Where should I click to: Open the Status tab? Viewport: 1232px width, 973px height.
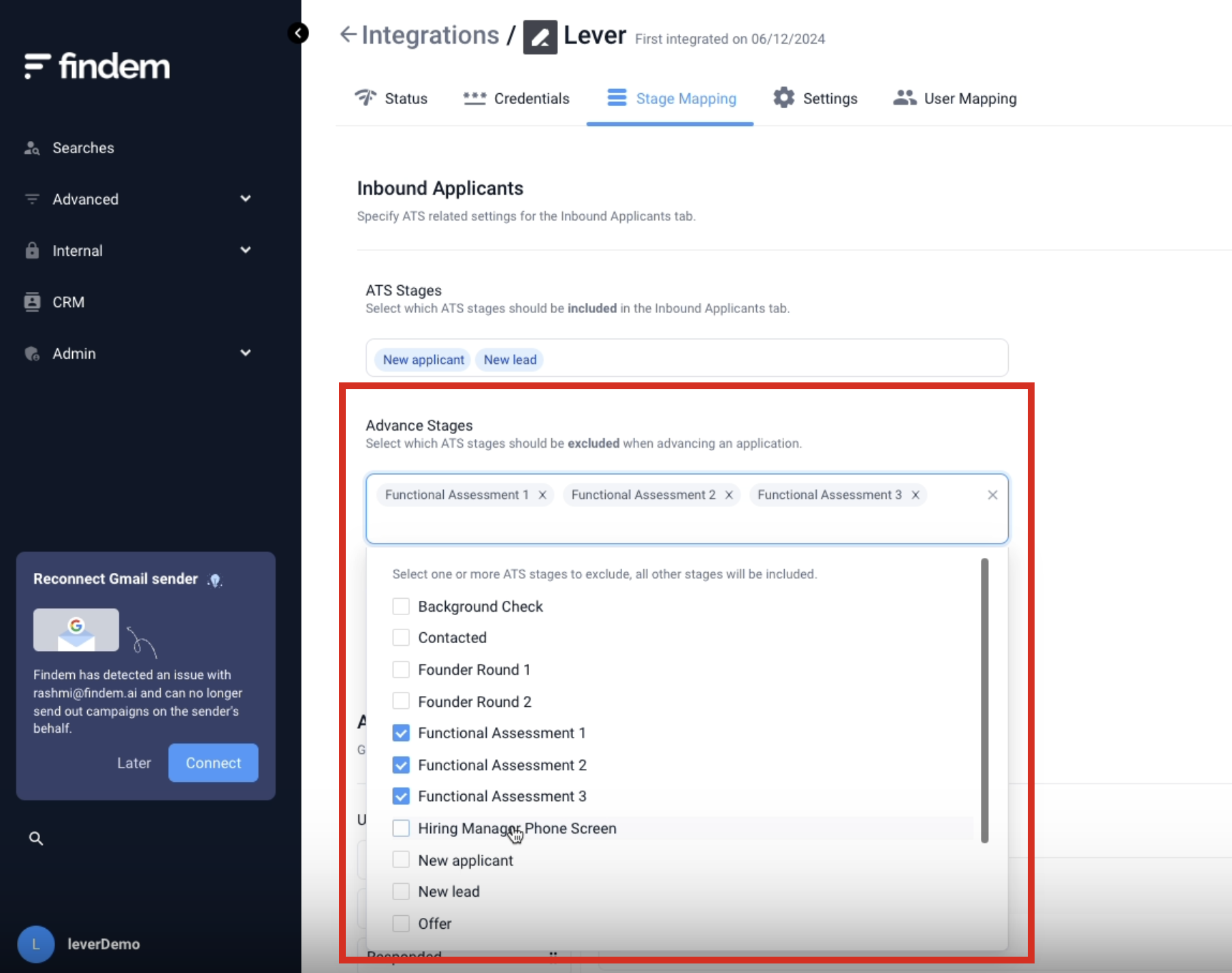(391, 99)
